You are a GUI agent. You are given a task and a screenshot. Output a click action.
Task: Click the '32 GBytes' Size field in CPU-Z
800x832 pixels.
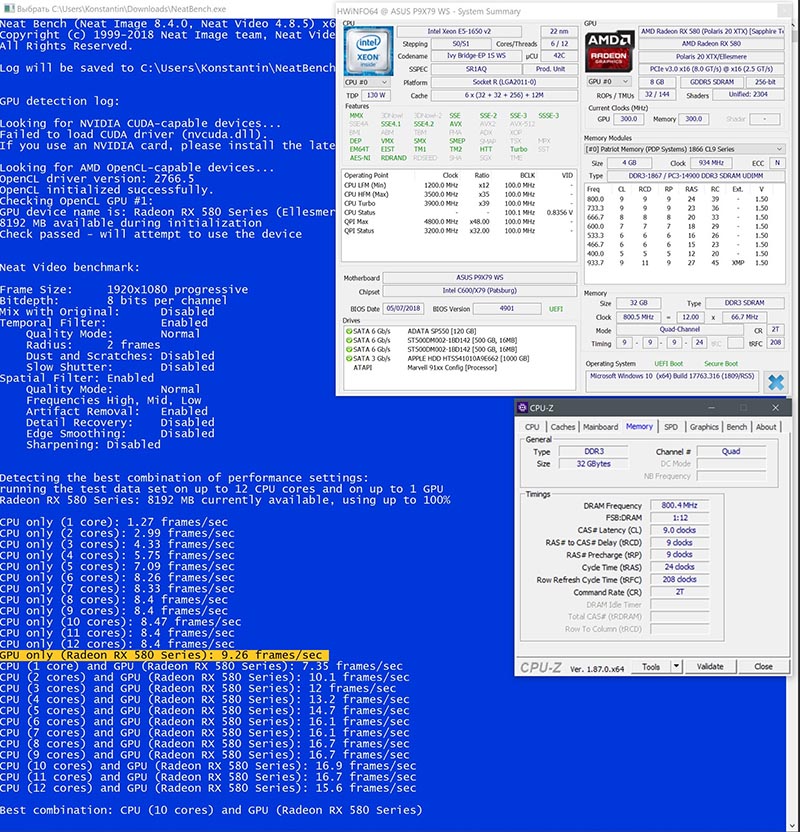[593, 464]
